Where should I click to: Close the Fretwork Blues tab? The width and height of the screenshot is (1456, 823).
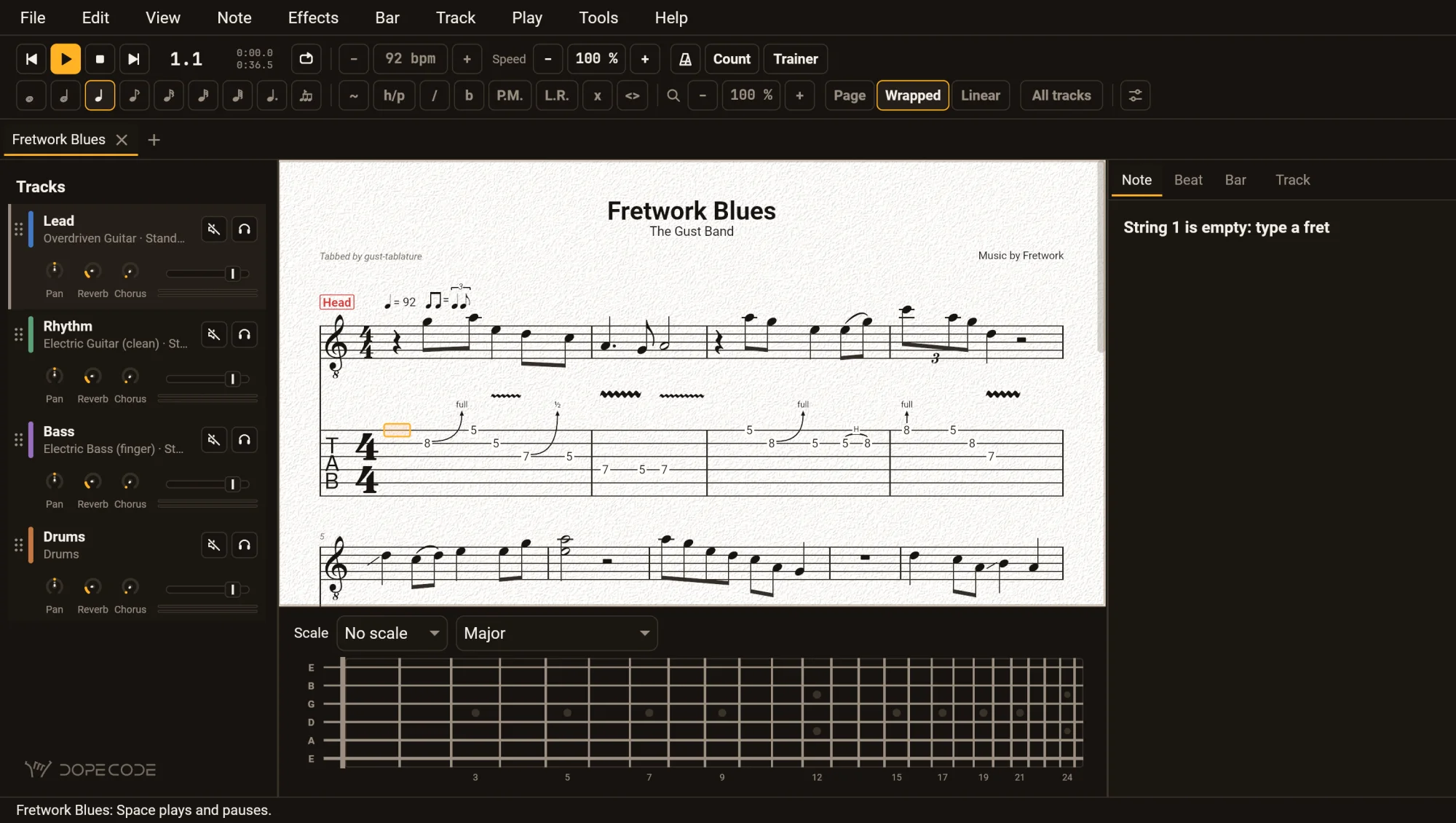pos(122,140)
